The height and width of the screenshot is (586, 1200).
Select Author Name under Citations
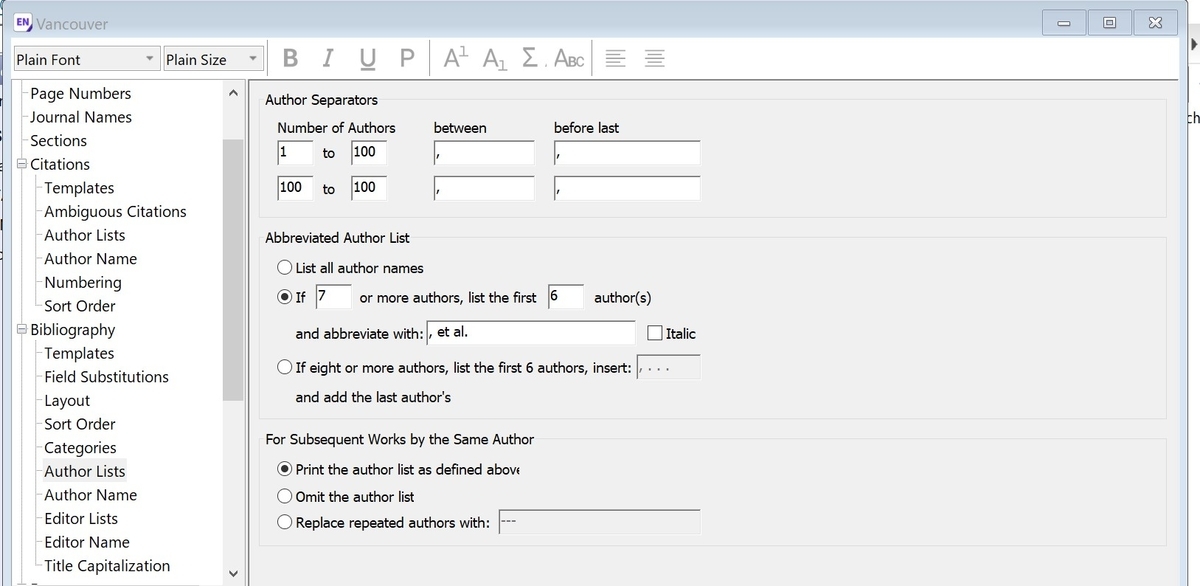click(x=91, y=259)
